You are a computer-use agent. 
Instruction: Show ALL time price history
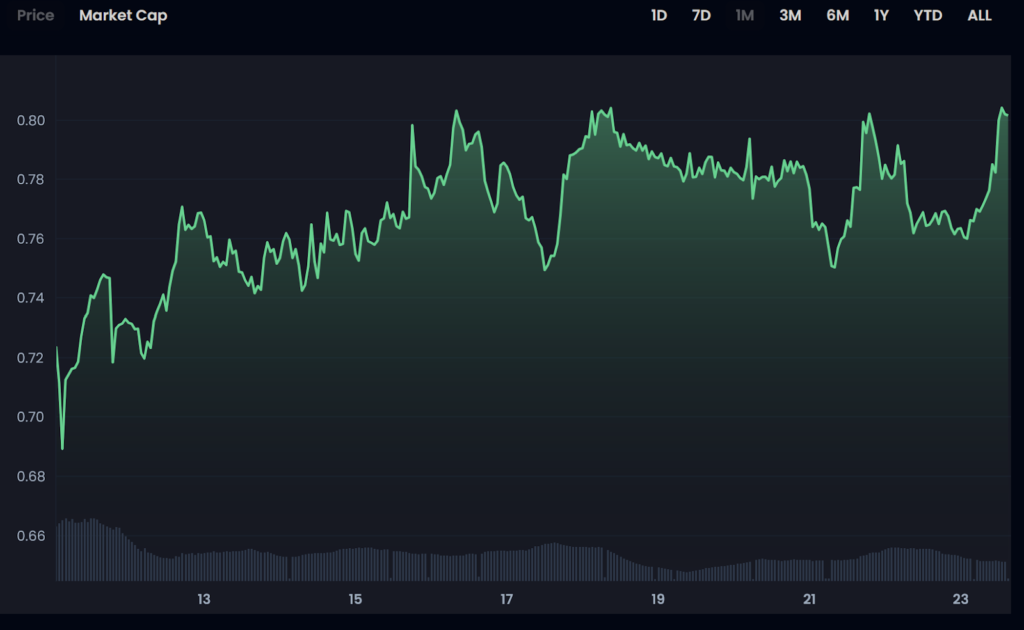(x=979, y=16)
